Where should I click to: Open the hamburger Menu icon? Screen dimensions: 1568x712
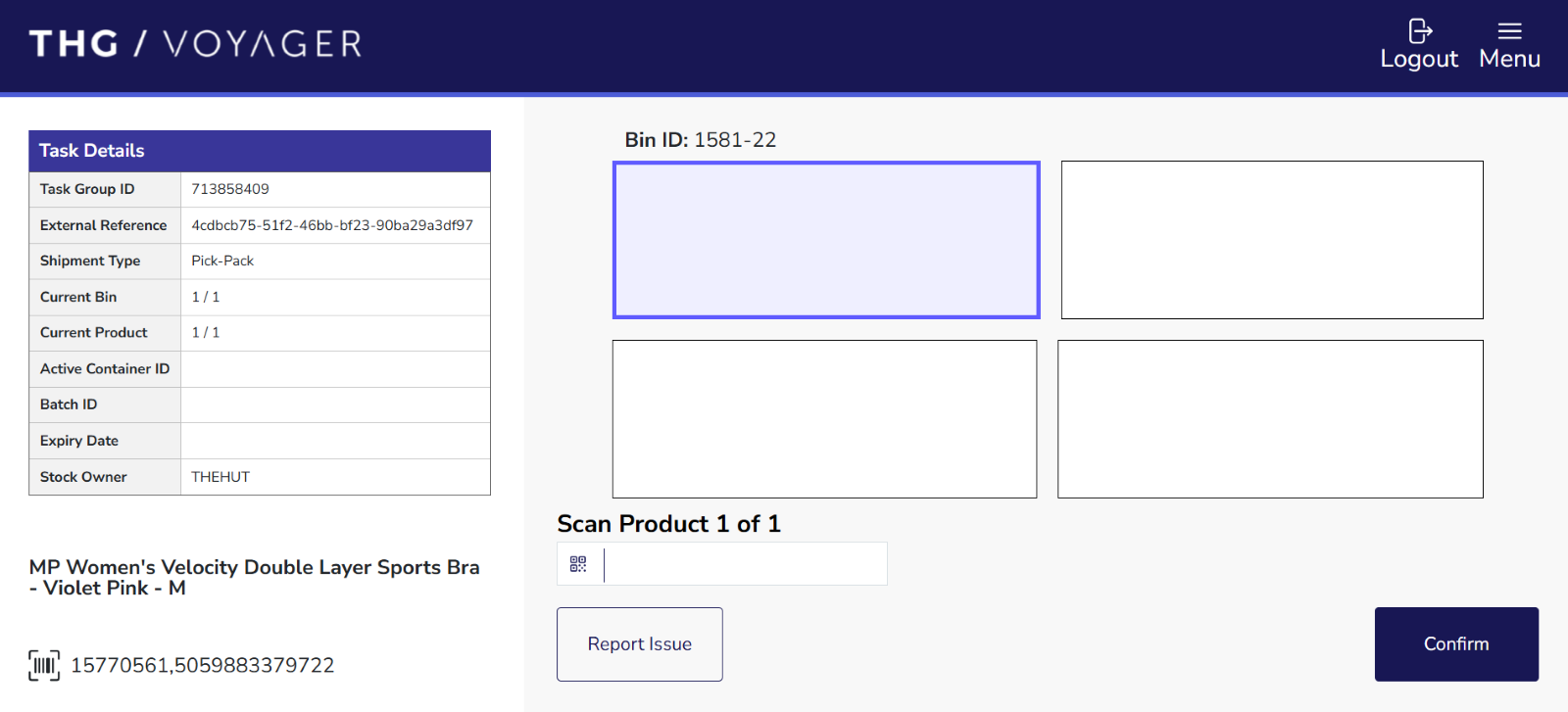pos(1509,31)
